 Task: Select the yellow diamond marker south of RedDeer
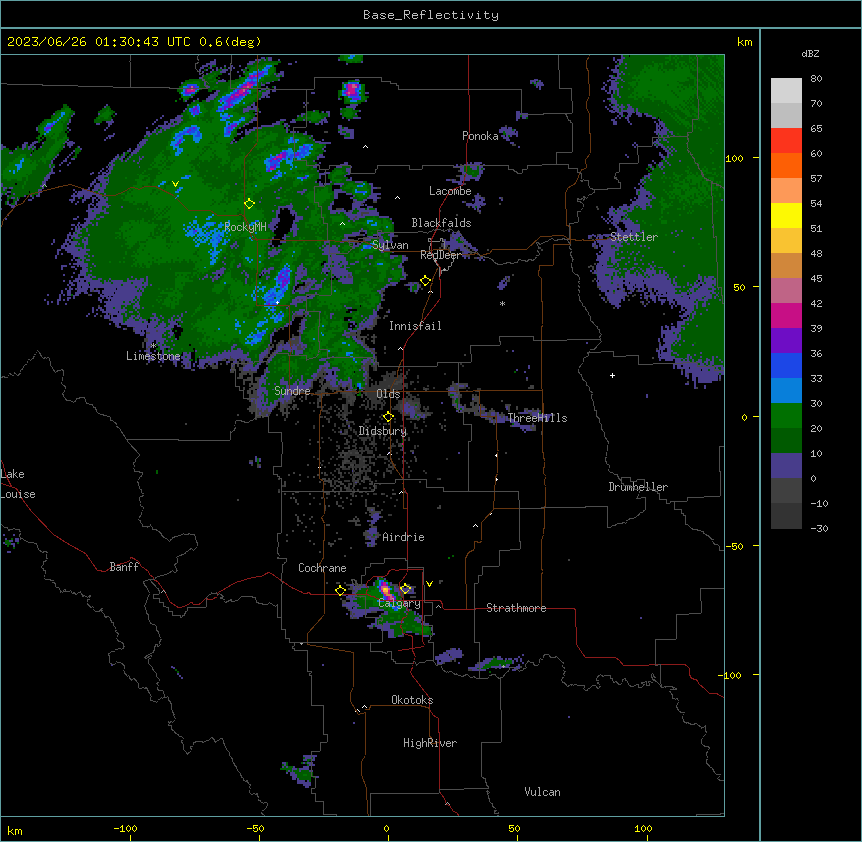tap(426, 281)
